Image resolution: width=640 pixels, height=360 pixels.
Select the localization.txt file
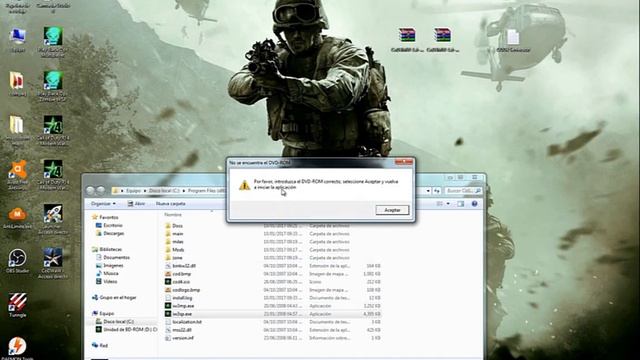183,322
